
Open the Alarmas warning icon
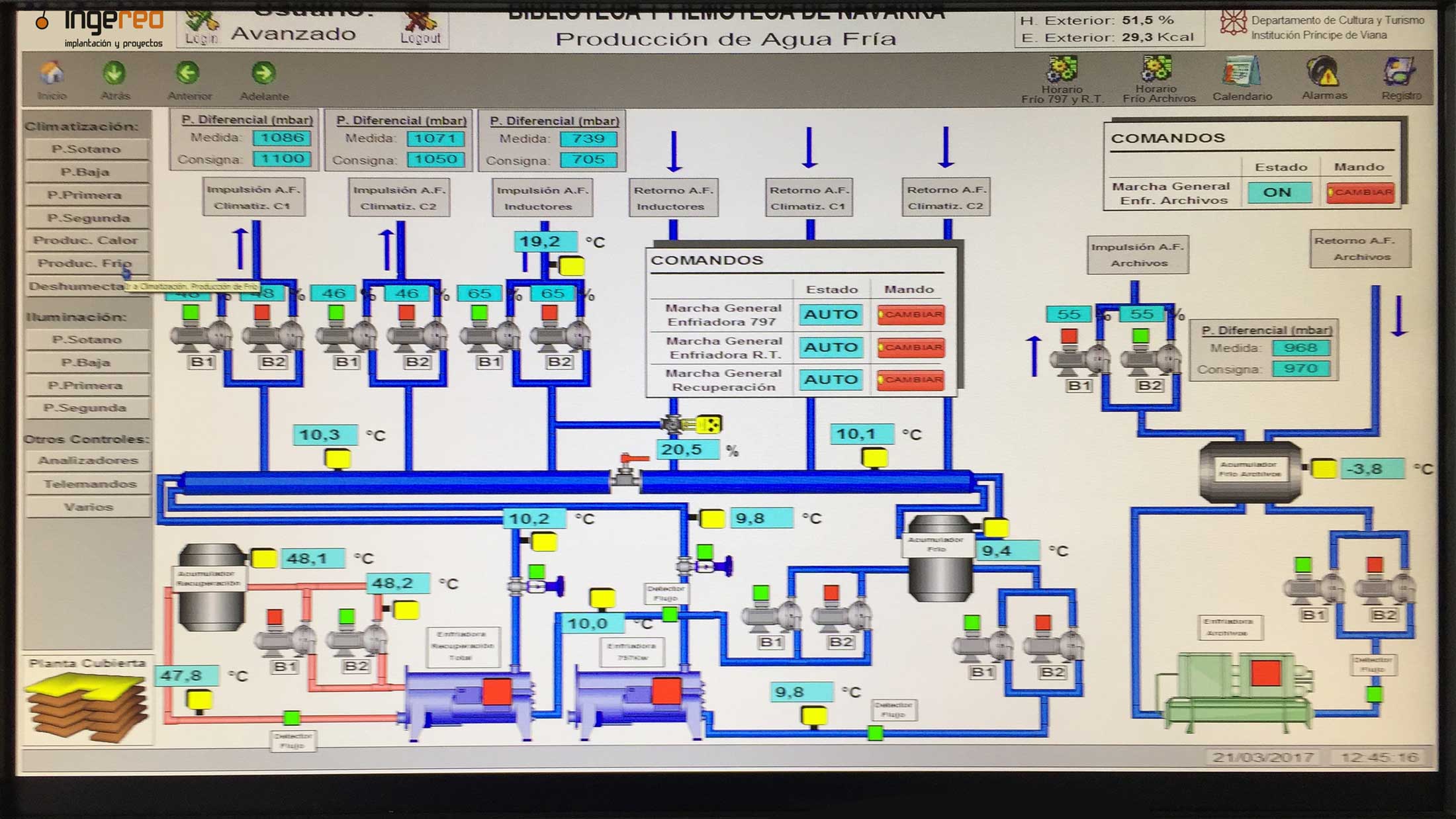tap(1324, 71)
